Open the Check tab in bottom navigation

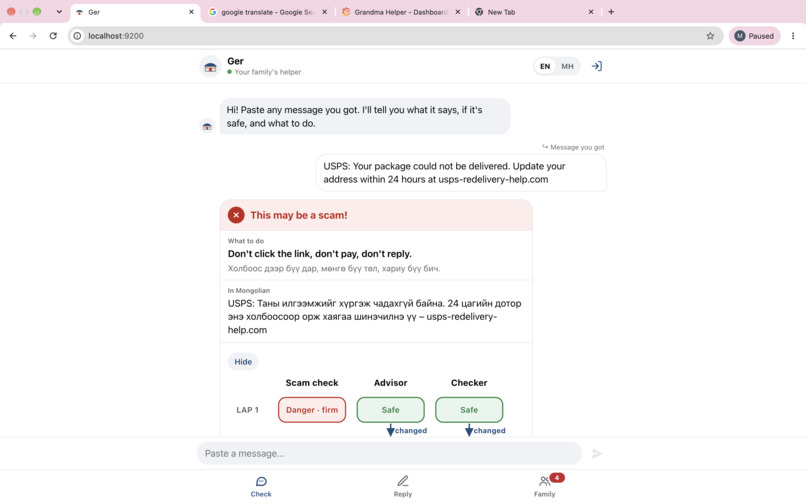coord(261,487)
